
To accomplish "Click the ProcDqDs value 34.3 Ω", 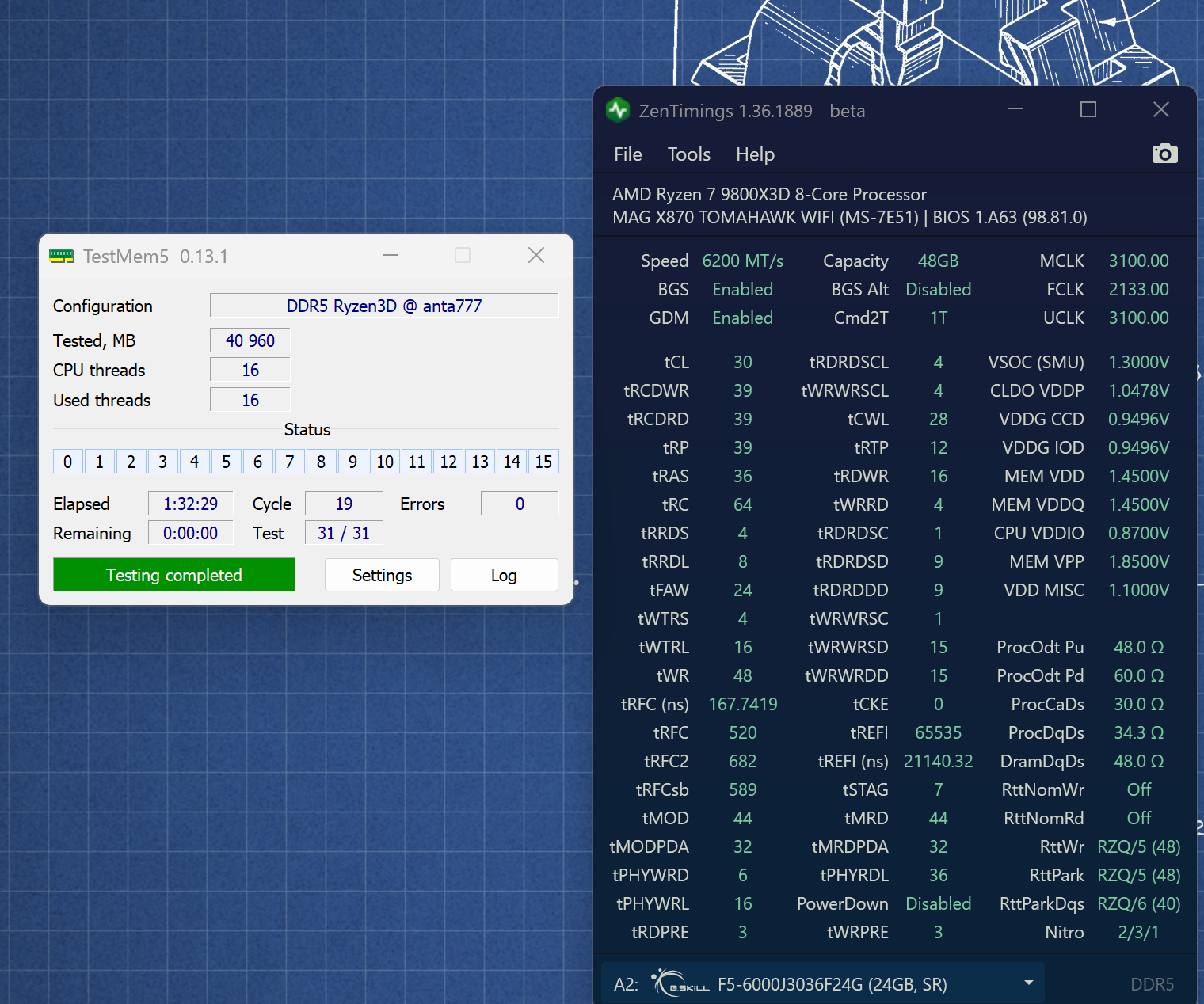I will coord(1139,732).
